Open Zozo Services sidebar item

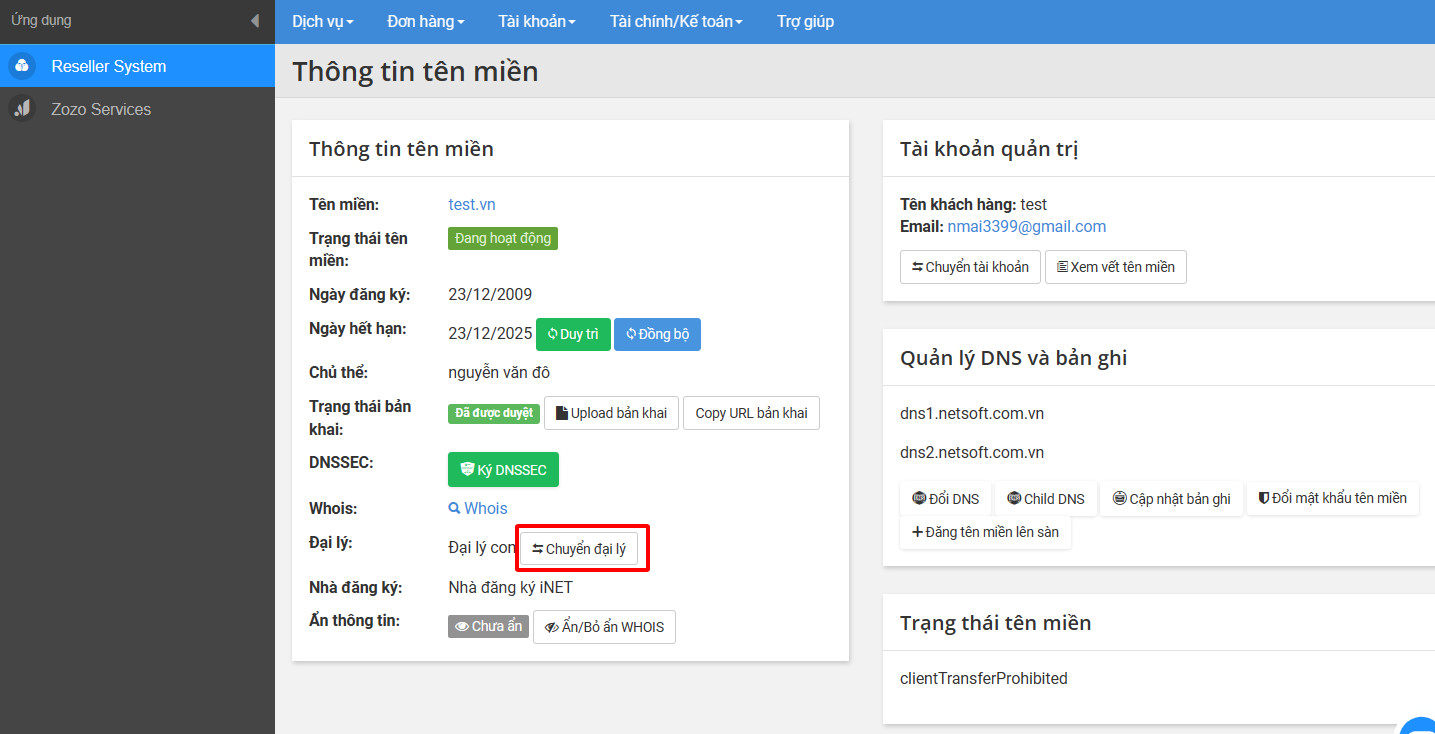137,109
